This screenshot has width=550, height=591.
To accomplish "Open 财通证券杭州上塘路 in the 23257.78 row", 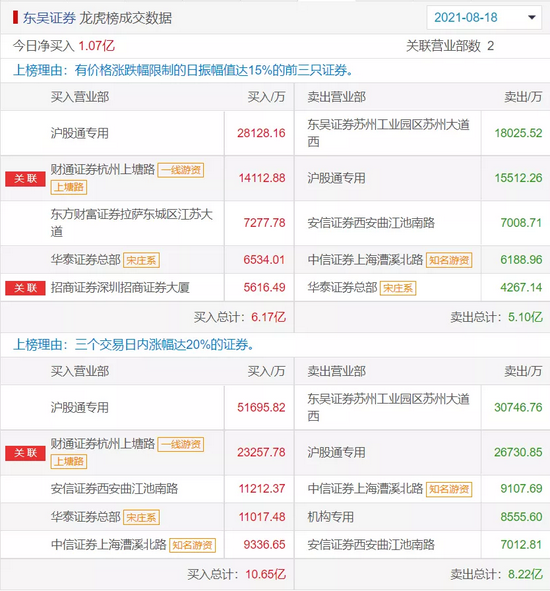I will point(103,444).
